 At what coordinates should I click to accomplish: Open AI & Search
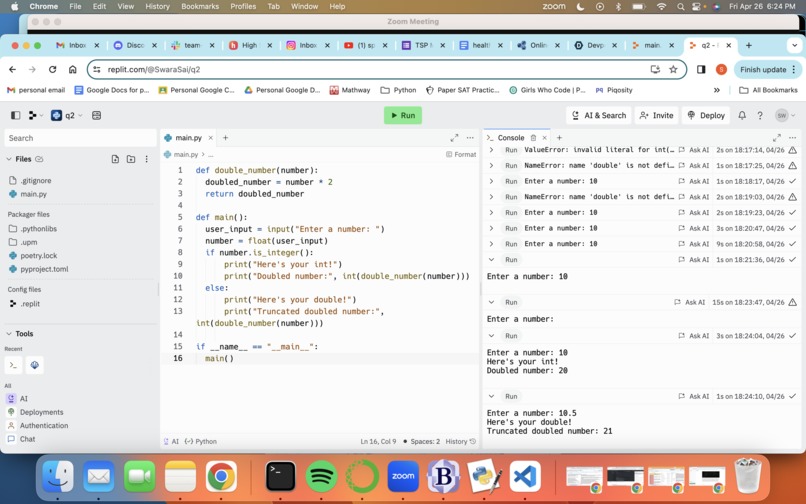coord(599,115)
